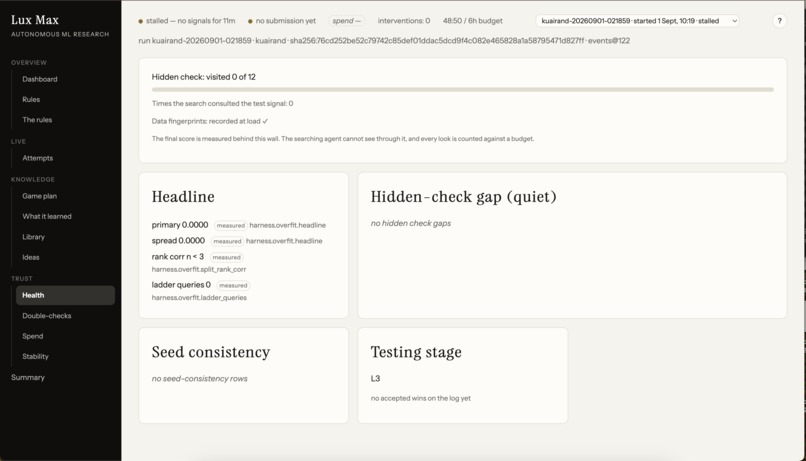
Task: Click the L3 stage value
Action: pos(375,378)
